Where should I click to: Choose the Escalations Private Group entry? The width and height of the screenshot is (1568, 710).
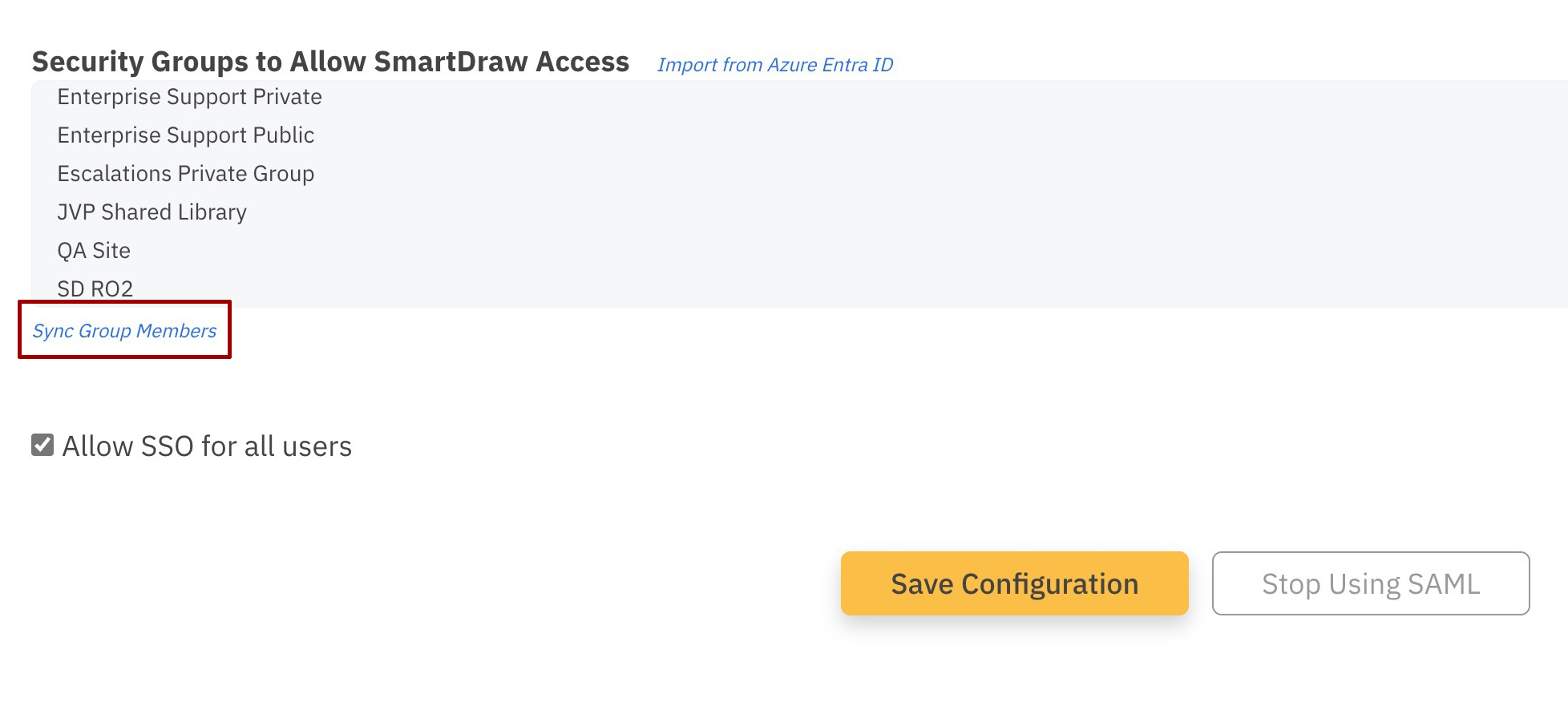point(185,174)
